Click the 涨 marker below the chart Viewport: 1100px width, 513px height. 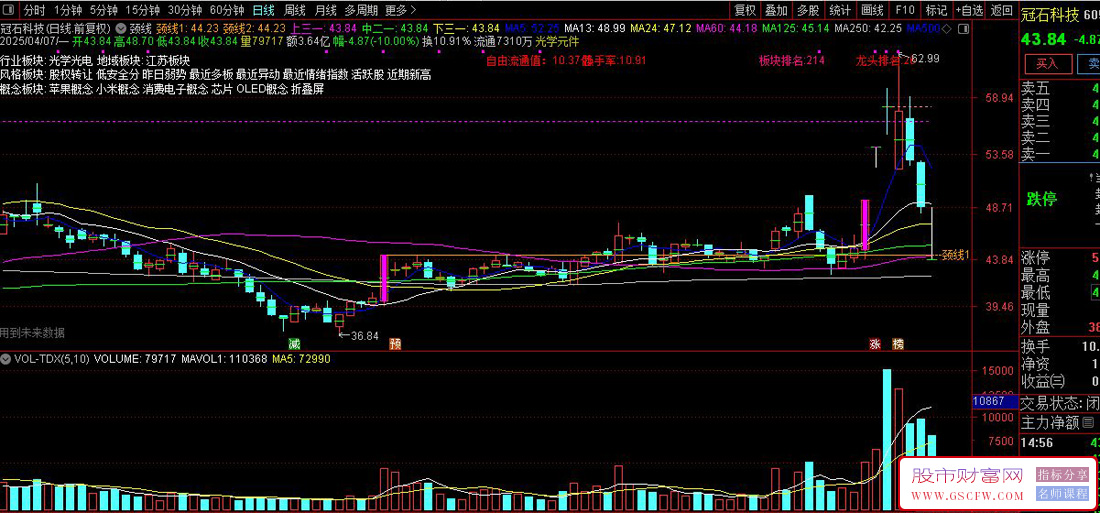[875, 344]
